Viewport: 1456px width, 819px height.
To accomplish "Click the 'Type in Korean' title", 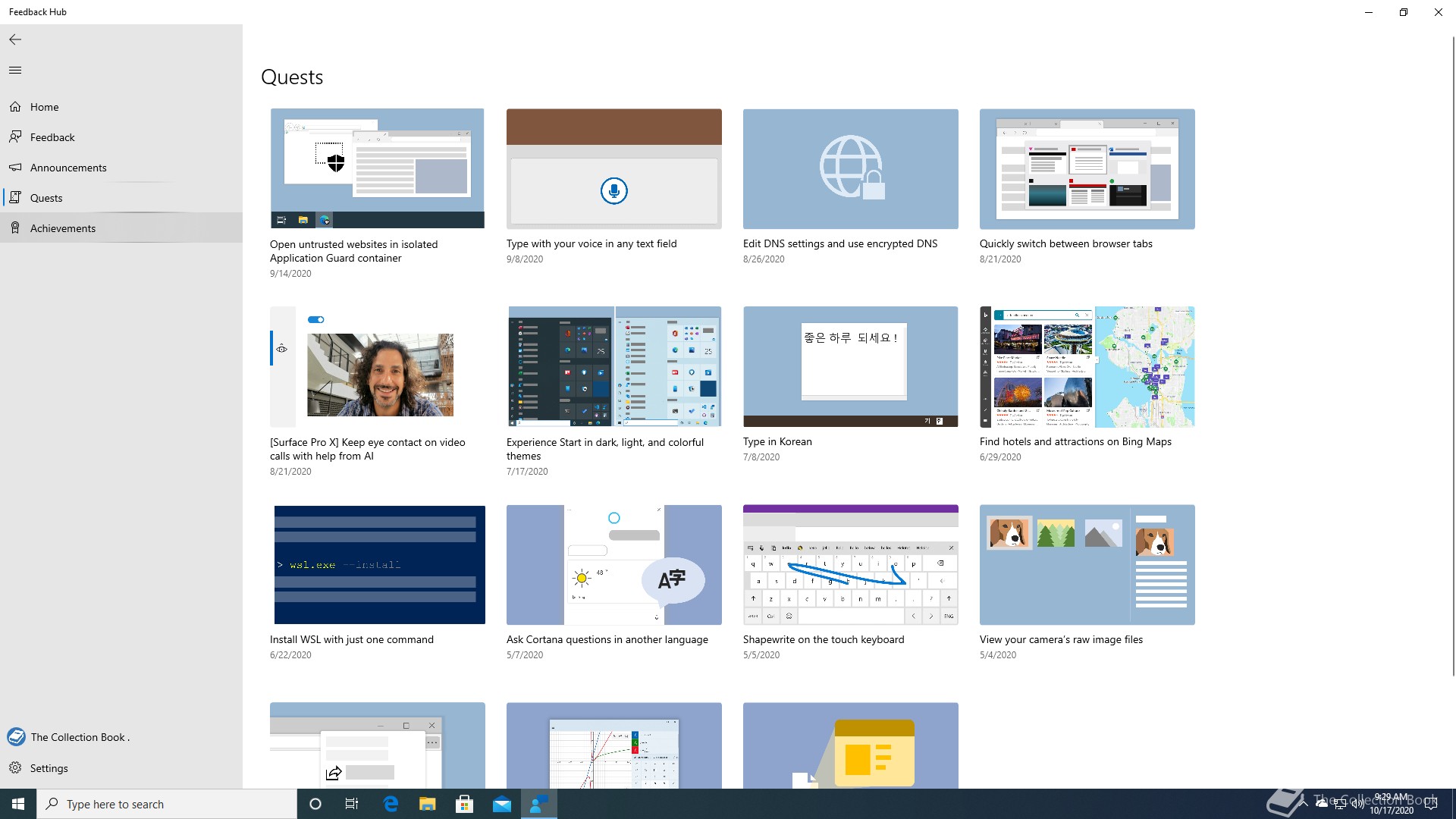I will coord(777,441).
